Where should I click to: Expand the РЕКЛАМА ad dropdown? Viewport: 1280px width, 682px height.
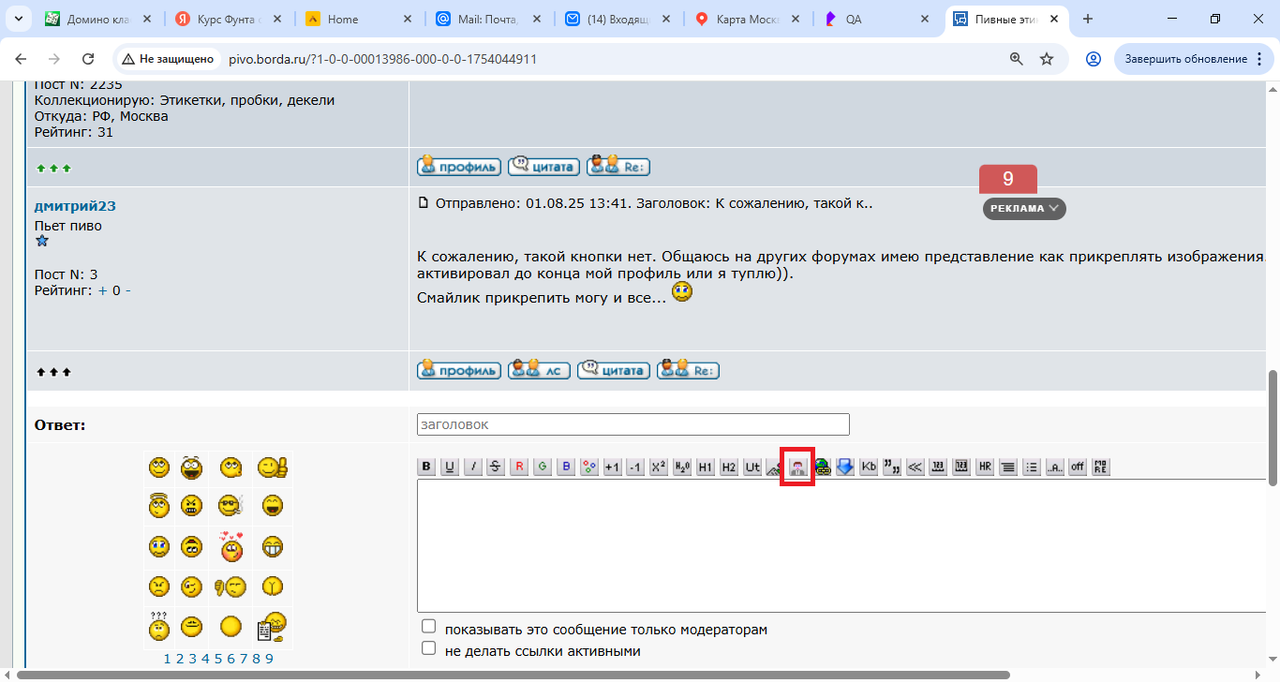(x=1025, y=208)
